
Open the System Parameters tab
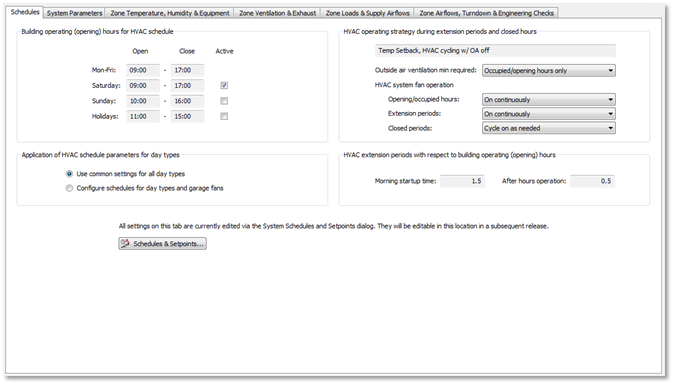[74, 13]
